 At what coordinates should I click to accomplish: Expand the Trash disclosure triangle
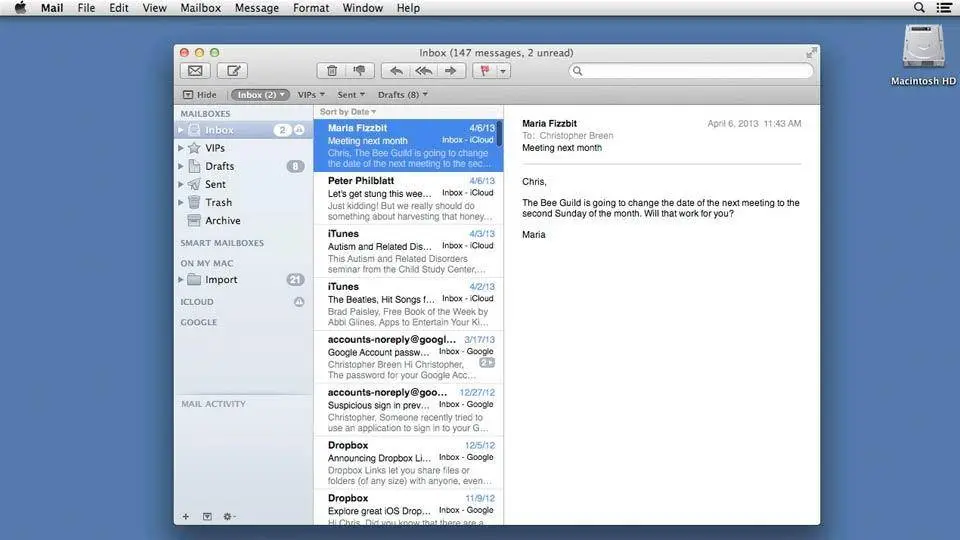tap(181, 203)
